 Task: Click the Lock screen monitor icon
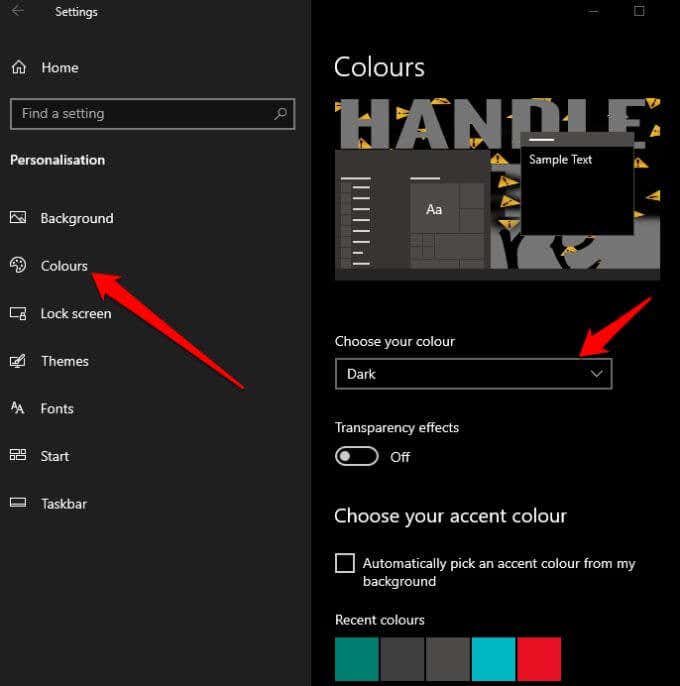(18, 313)
